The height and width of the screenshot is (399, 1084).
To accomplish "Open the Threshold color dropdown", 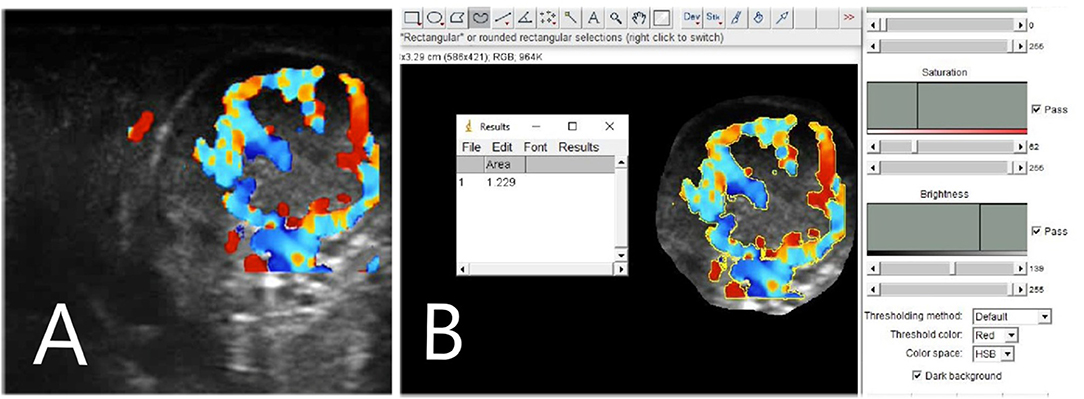I will (x=996, y=335).
